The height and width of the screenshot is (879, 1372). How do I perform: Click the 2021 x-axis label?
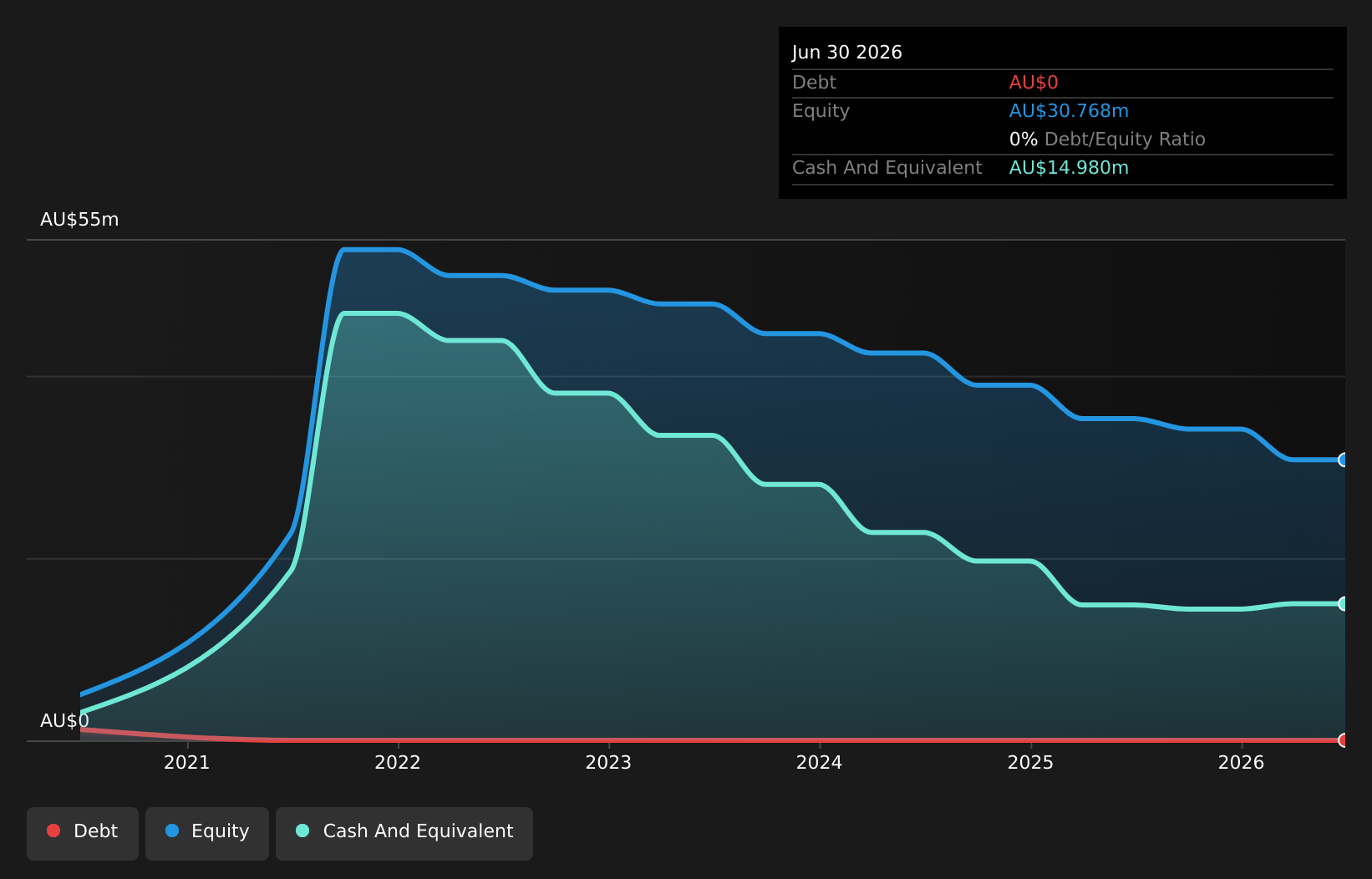pyautogui.click(x=187, y=762)
